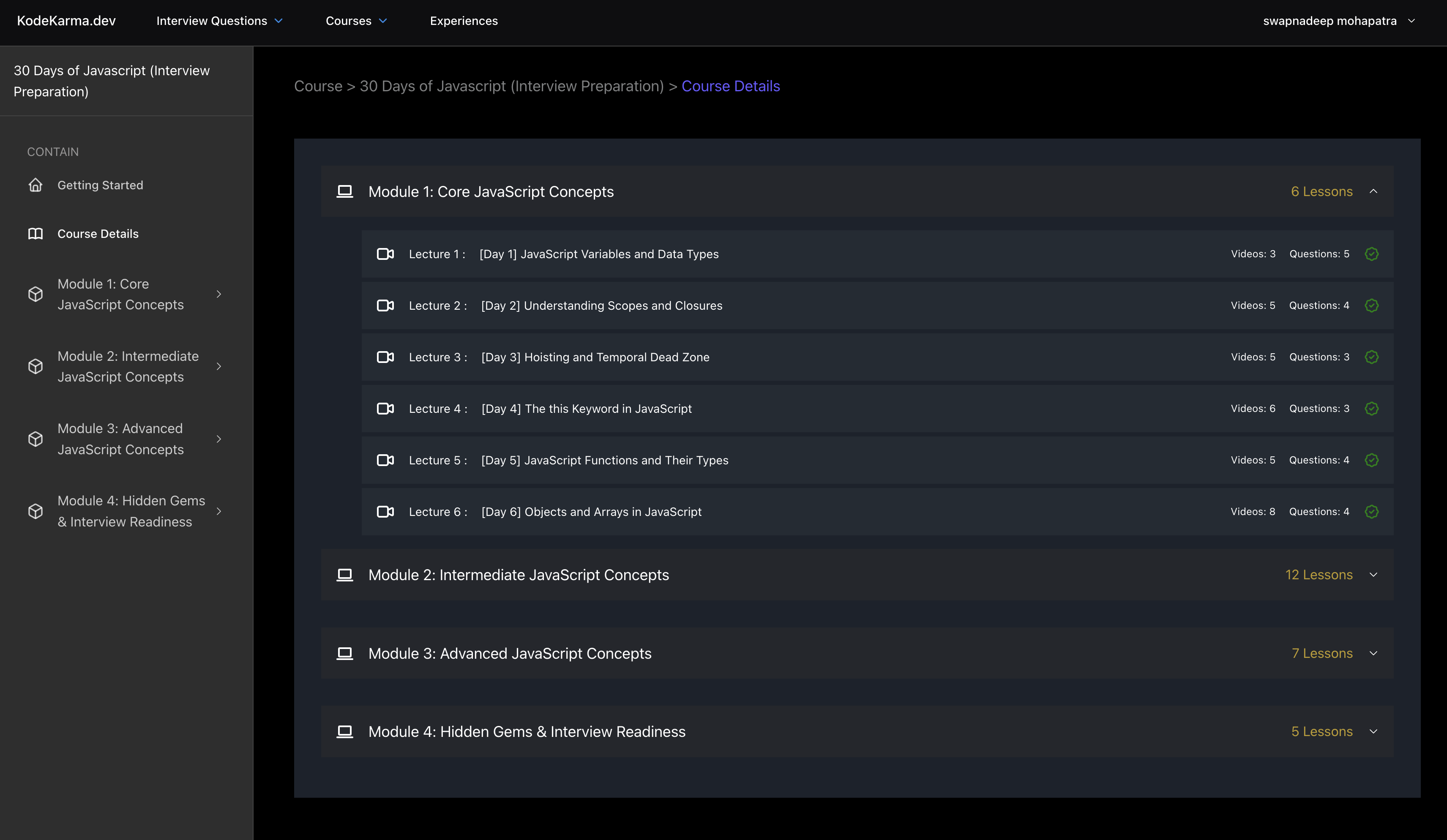Expand Module 3: Advanced JavaScript Concepts section
Screen dimensions: 1447x840
point(1373,653)
